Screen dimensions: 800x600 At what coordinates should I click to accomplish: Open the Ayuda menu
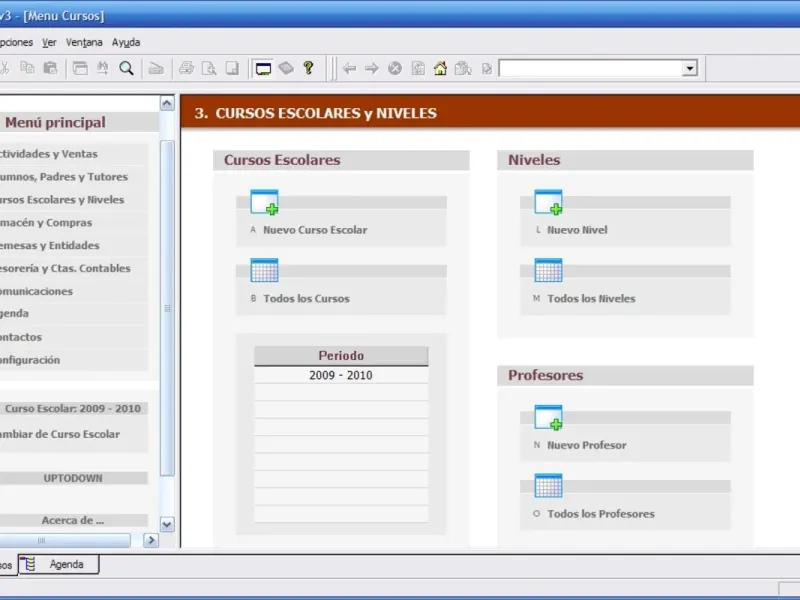click(x=126, y=42)
